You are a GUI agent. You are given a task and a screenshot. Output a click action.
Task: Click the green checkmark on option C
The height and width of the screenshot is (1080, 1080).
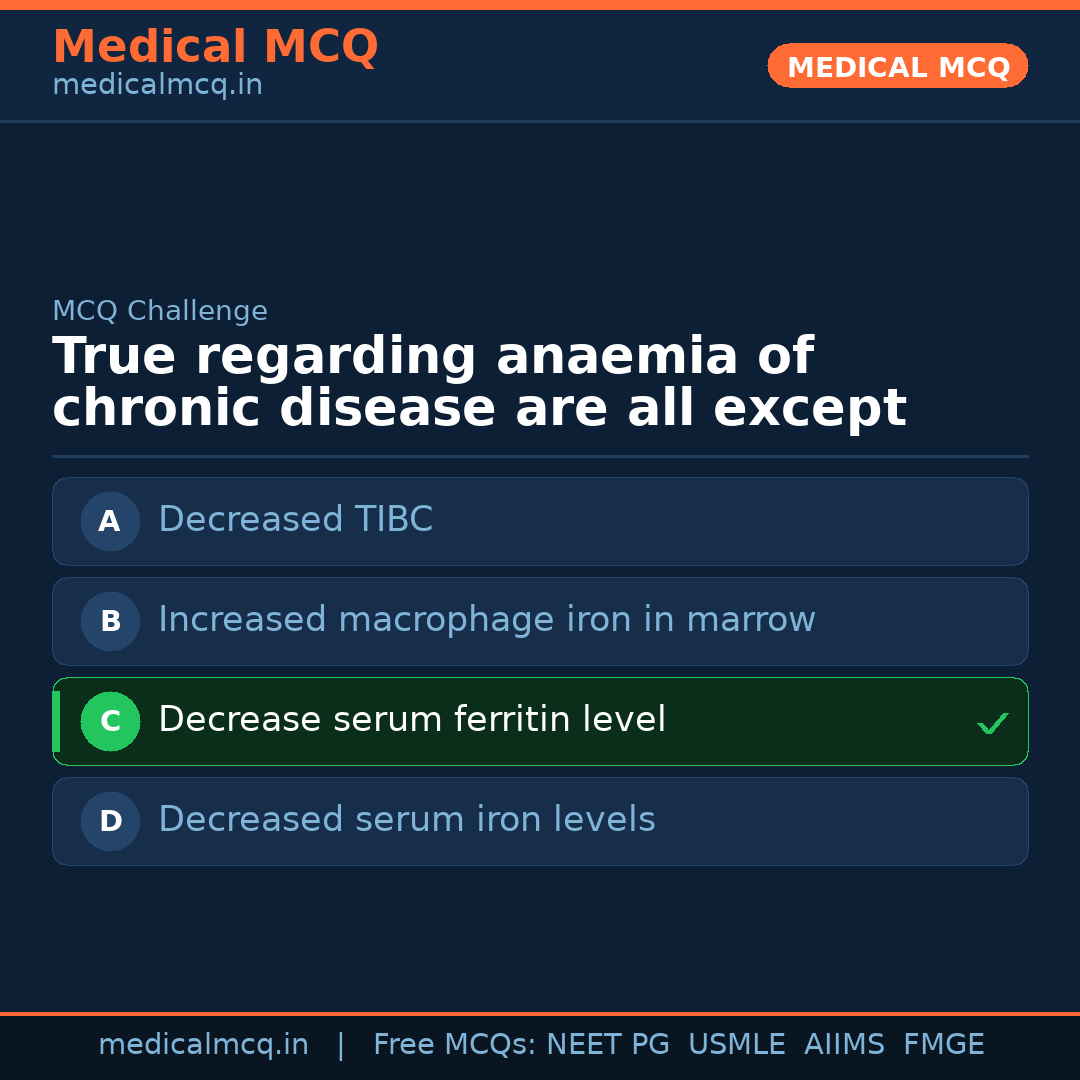pyautogui.click(x=992, y=723)
